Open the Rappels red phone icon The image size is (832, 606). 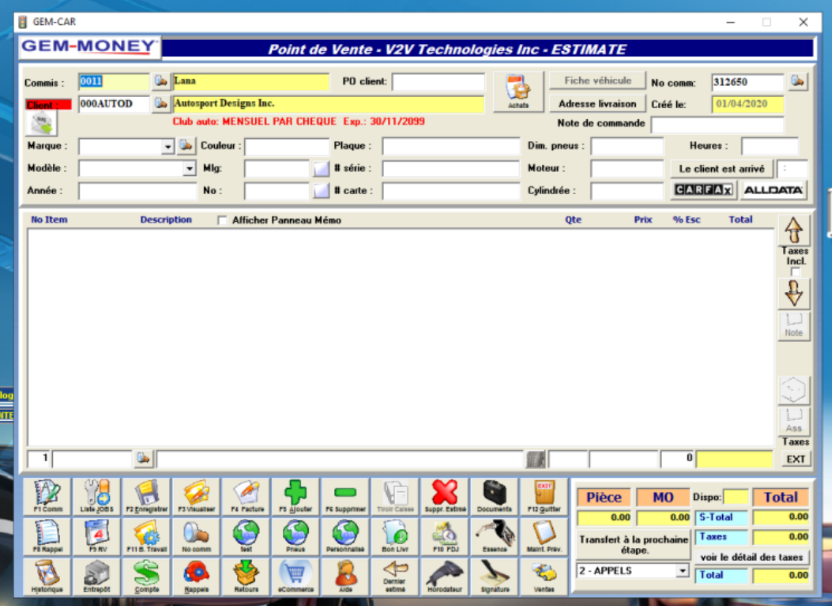click(196, 576)
